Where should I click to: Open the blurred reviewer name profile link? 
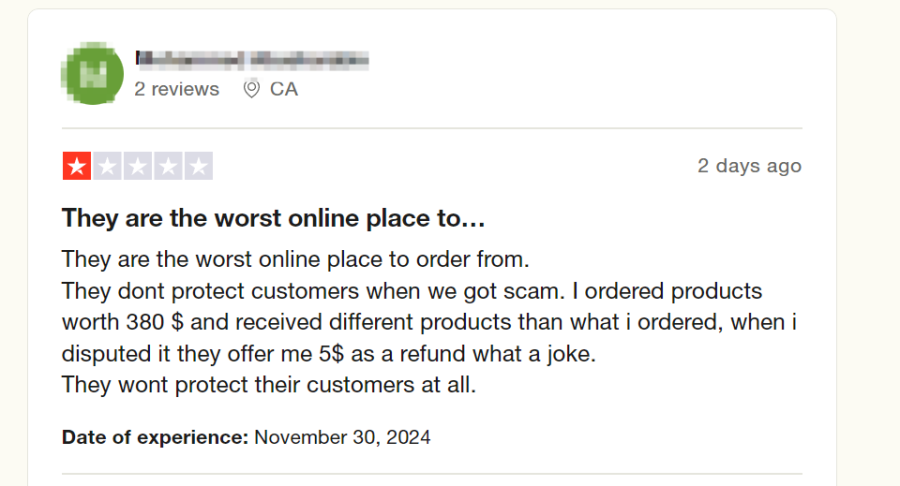point(251,58)
